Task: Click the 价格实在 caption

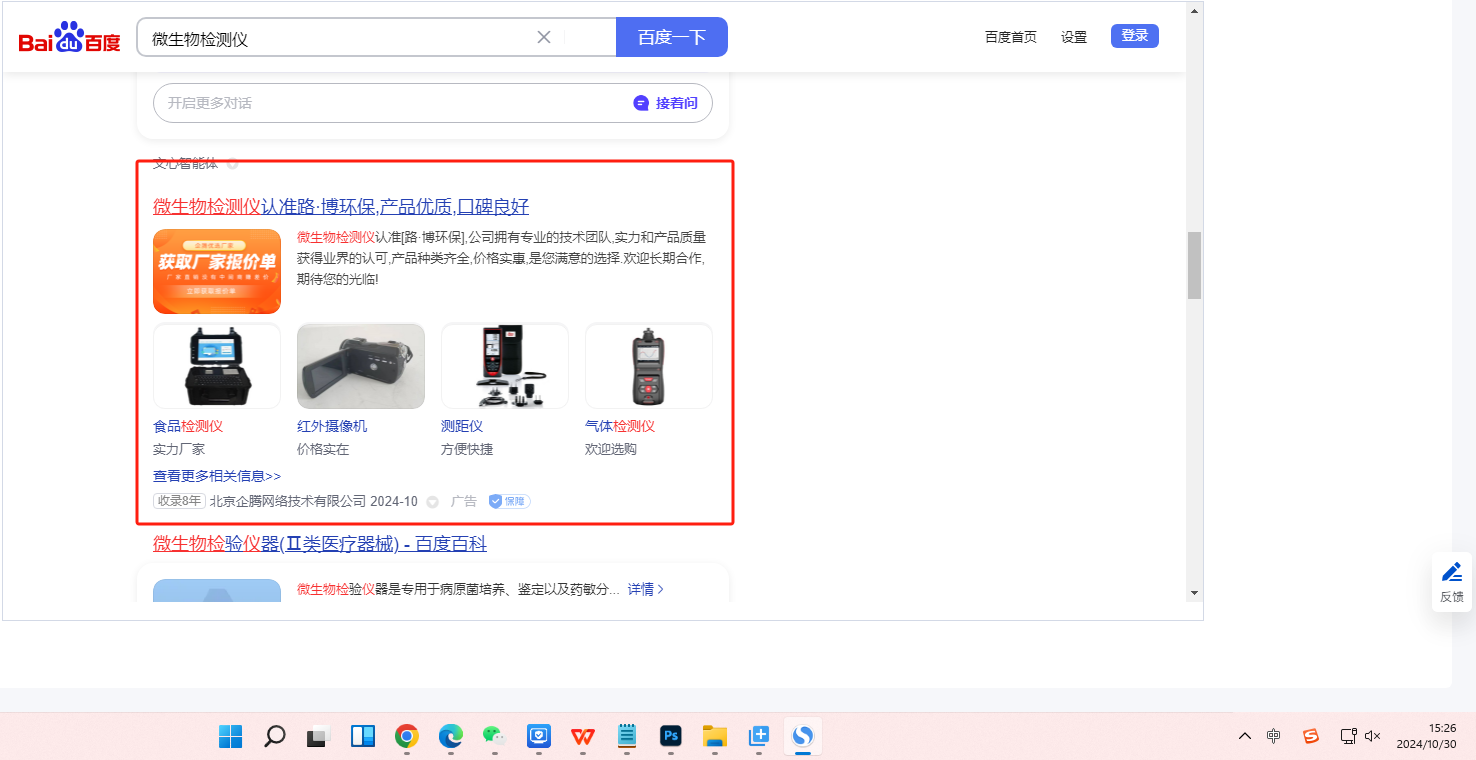Action: 323,449
